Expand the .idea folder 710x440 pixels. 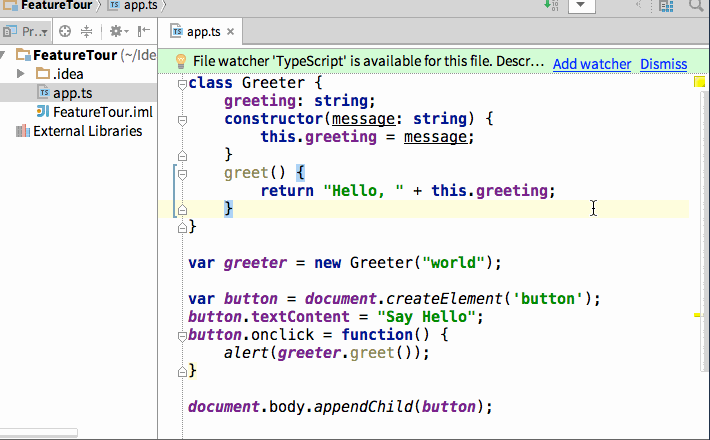tap(21, 74)
